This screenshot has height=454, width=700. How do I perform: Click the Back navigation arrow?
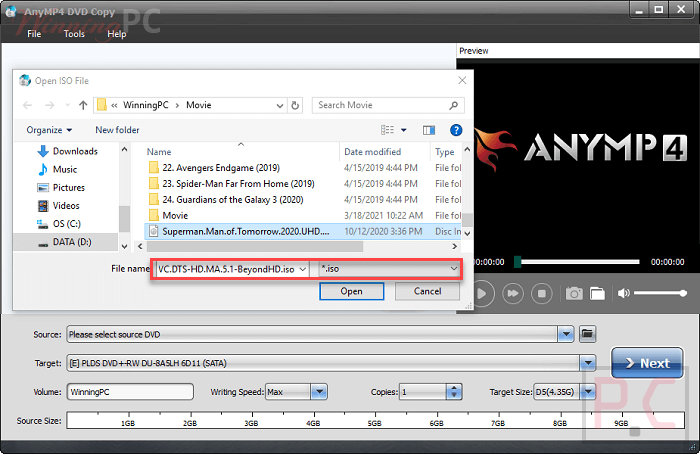(28, 105)
